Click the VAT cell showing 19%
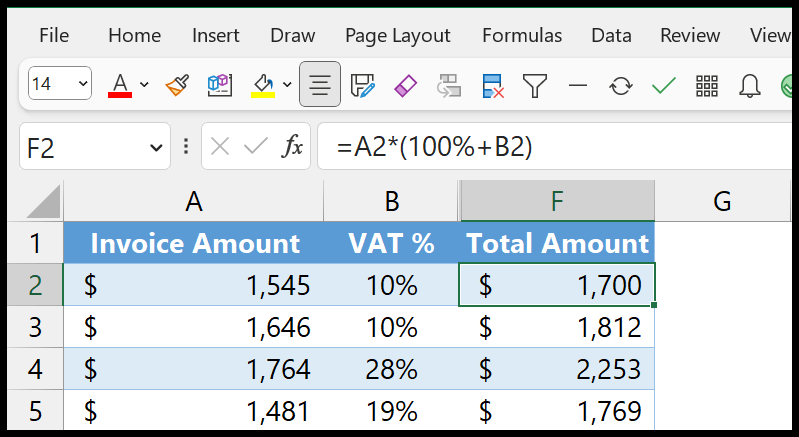Image resolution: width=799 pixels, height=437 pixels. [x=391, y=410]
